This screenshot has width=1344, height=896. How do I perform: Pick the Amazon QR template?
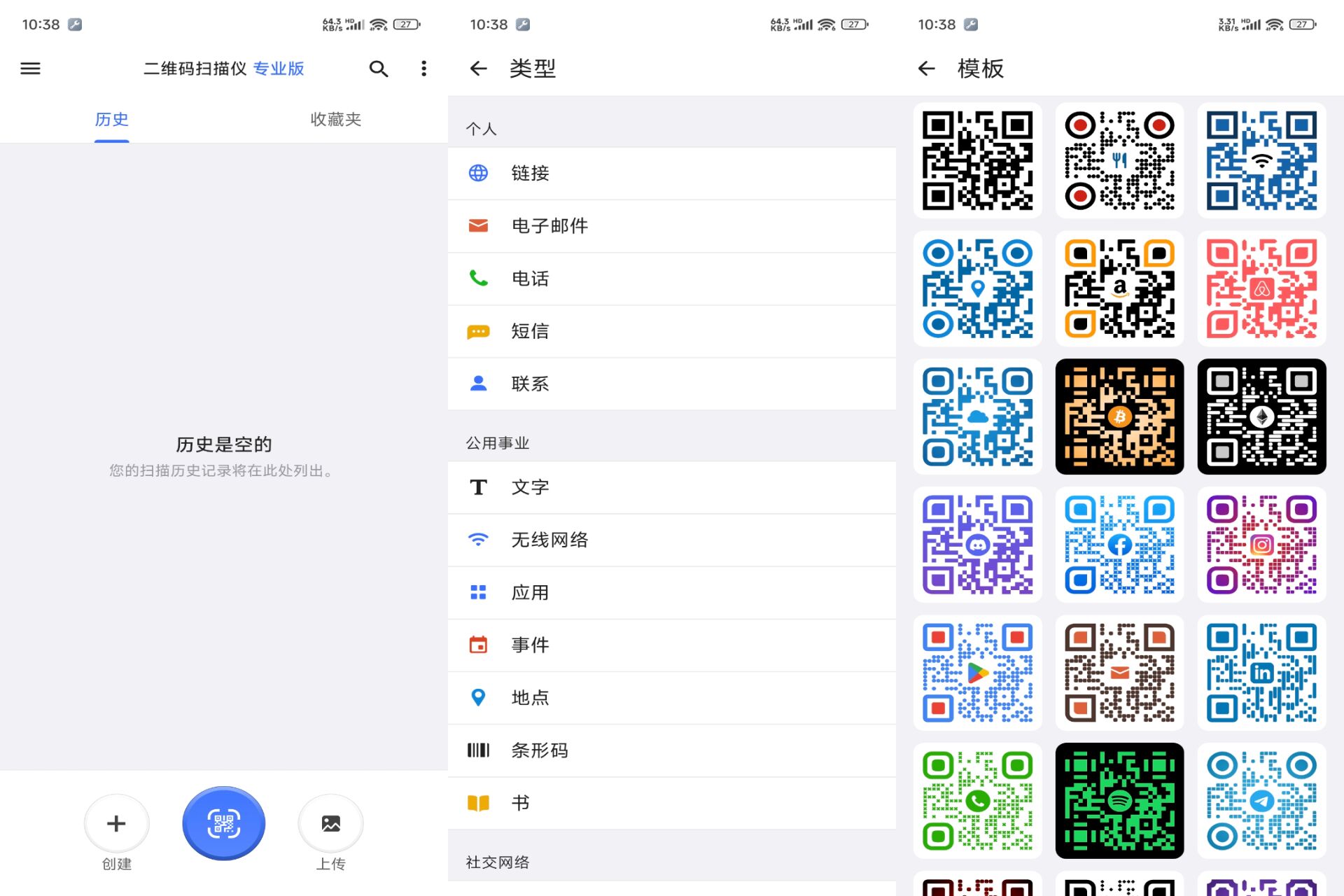(x=1119, y=288)
